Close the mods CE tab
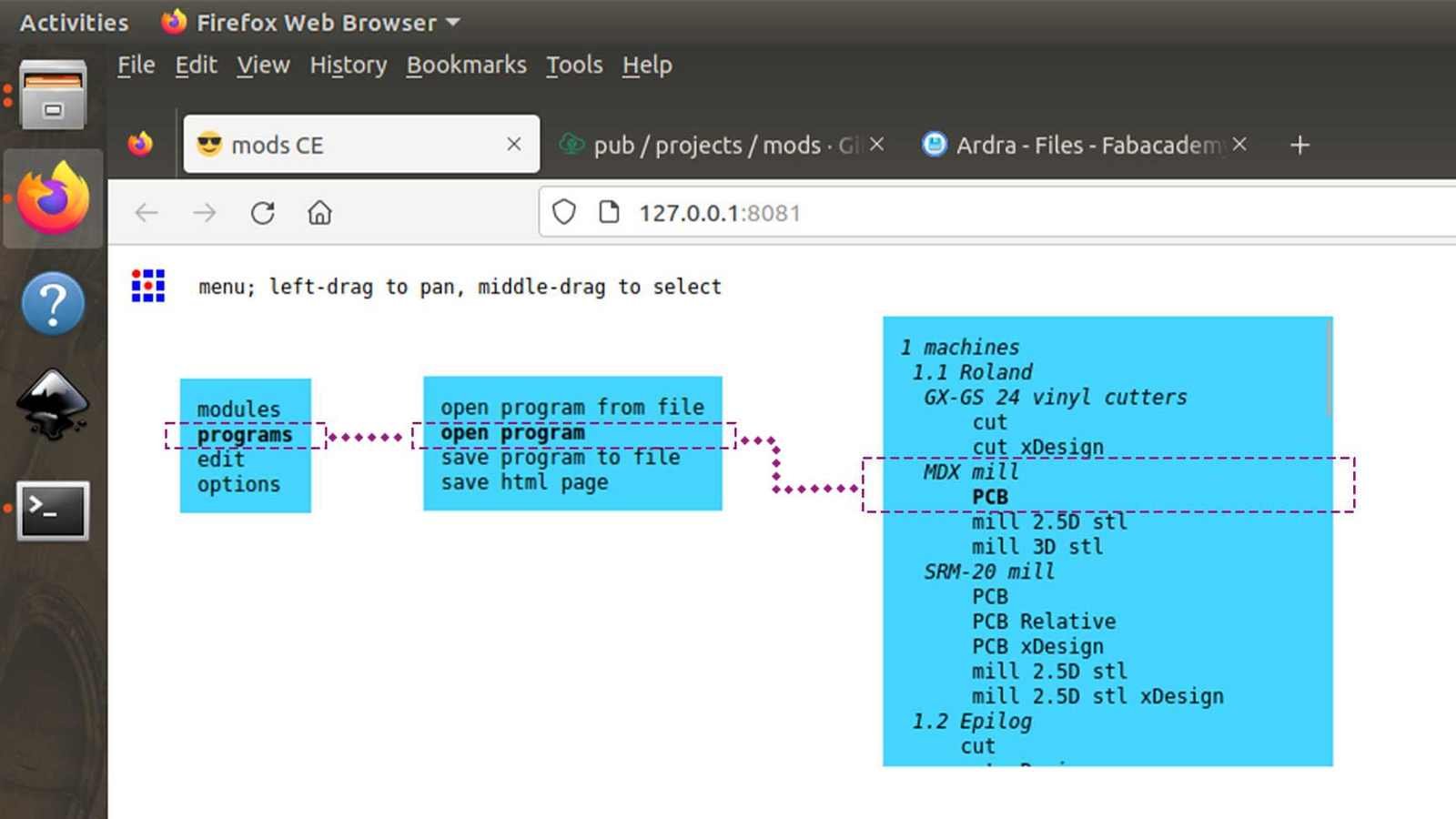This screenshot has height=819, width=1456. pyautogui.click(x=514, y=144)
